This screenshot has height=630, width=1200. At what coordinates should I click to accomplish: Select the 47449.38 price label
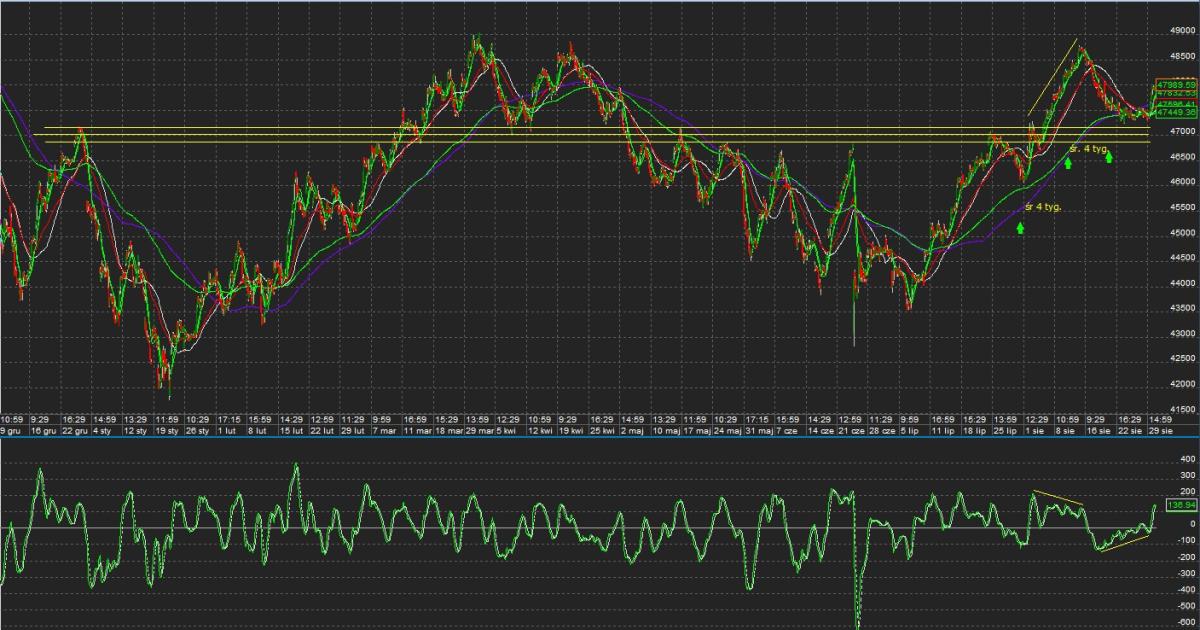coord(1175,113)
